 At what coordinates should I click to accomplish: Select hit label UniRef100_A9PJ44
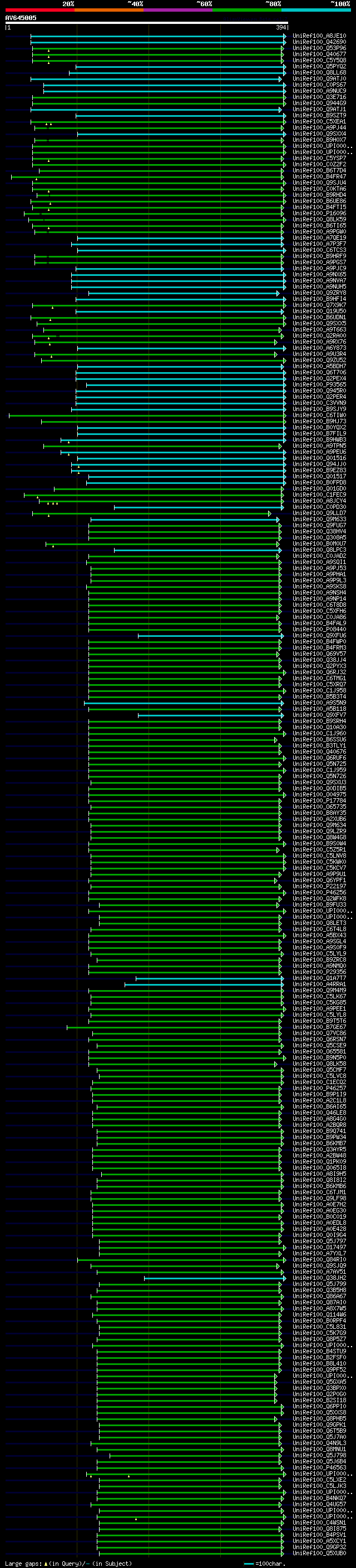pyautogui.click(x=319, y=128)
